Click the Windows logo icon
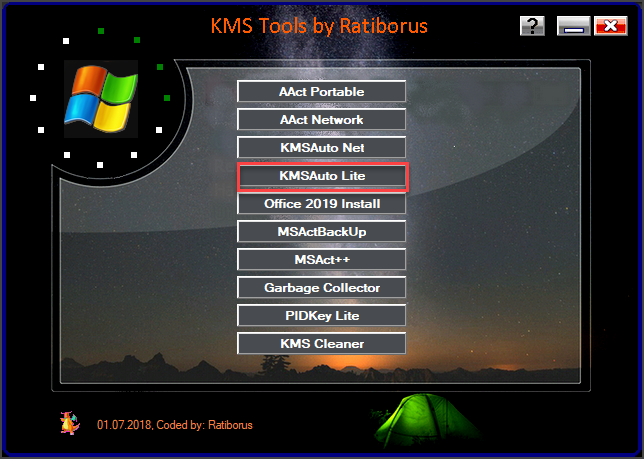The height and width of the screenshot is (459, 644). (x=100, y=97)
